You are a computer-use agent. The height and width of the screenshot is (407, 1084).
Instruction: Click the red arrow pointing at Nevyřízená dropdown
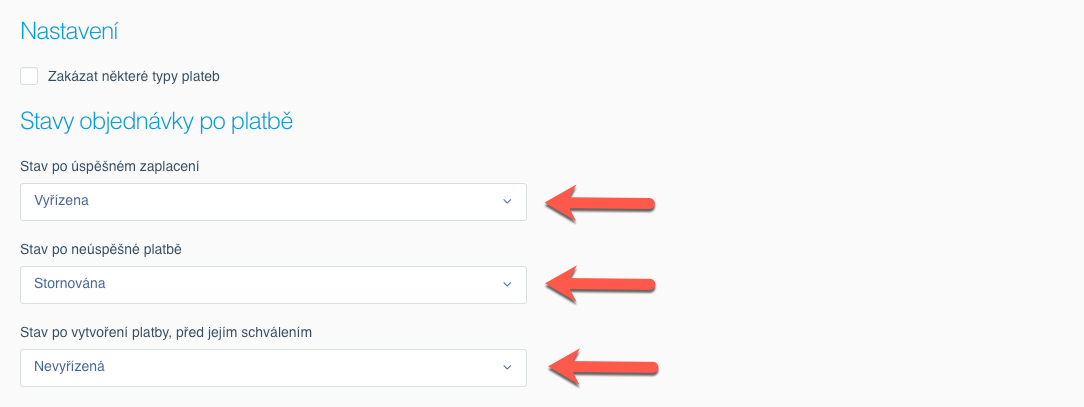(x=600, y=367)
